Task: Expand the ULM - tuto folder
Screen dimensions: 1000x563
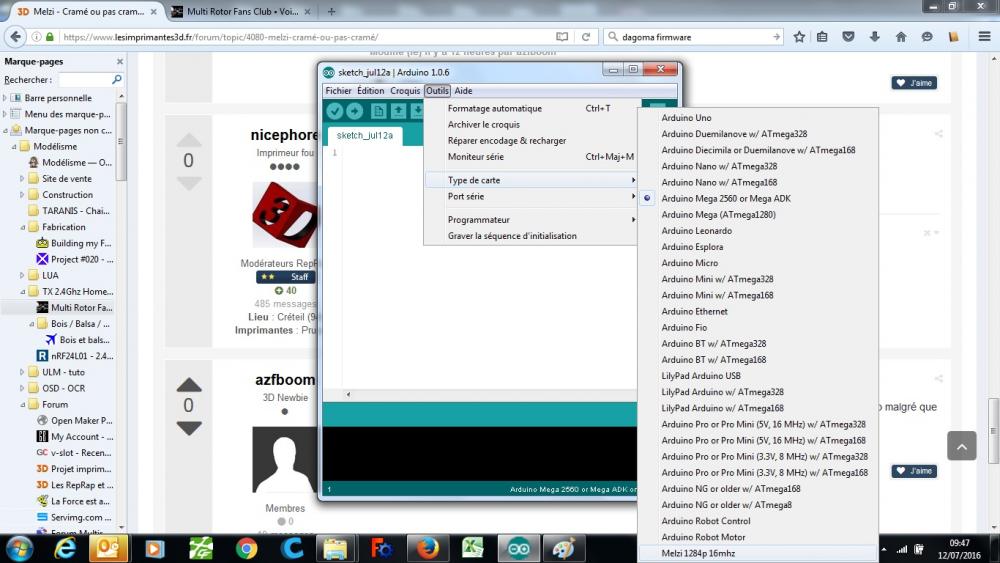Action: 22,372
